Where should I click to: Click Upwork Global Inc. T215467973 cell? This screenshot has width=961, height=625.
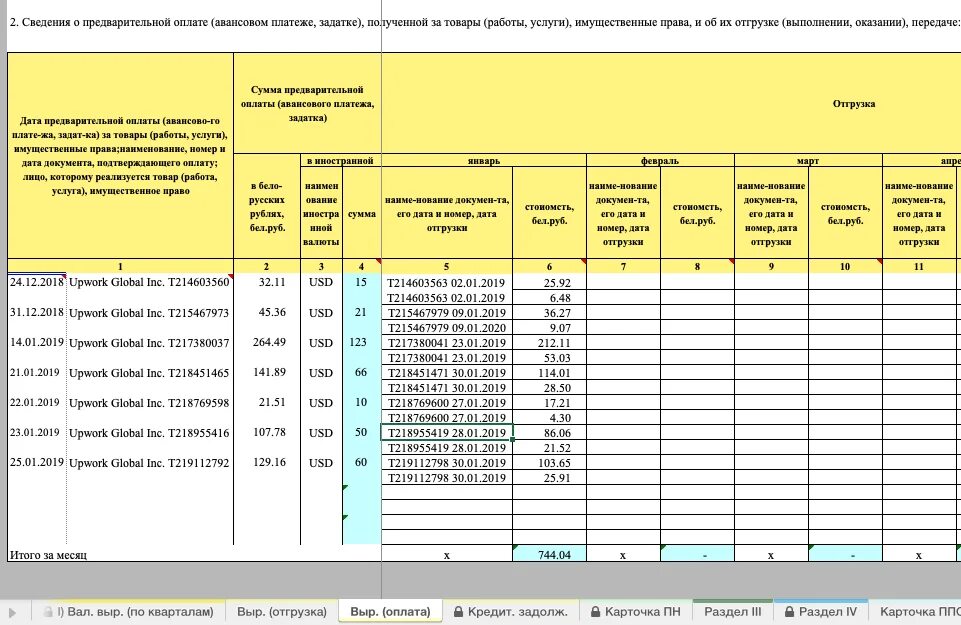(150, 312)
